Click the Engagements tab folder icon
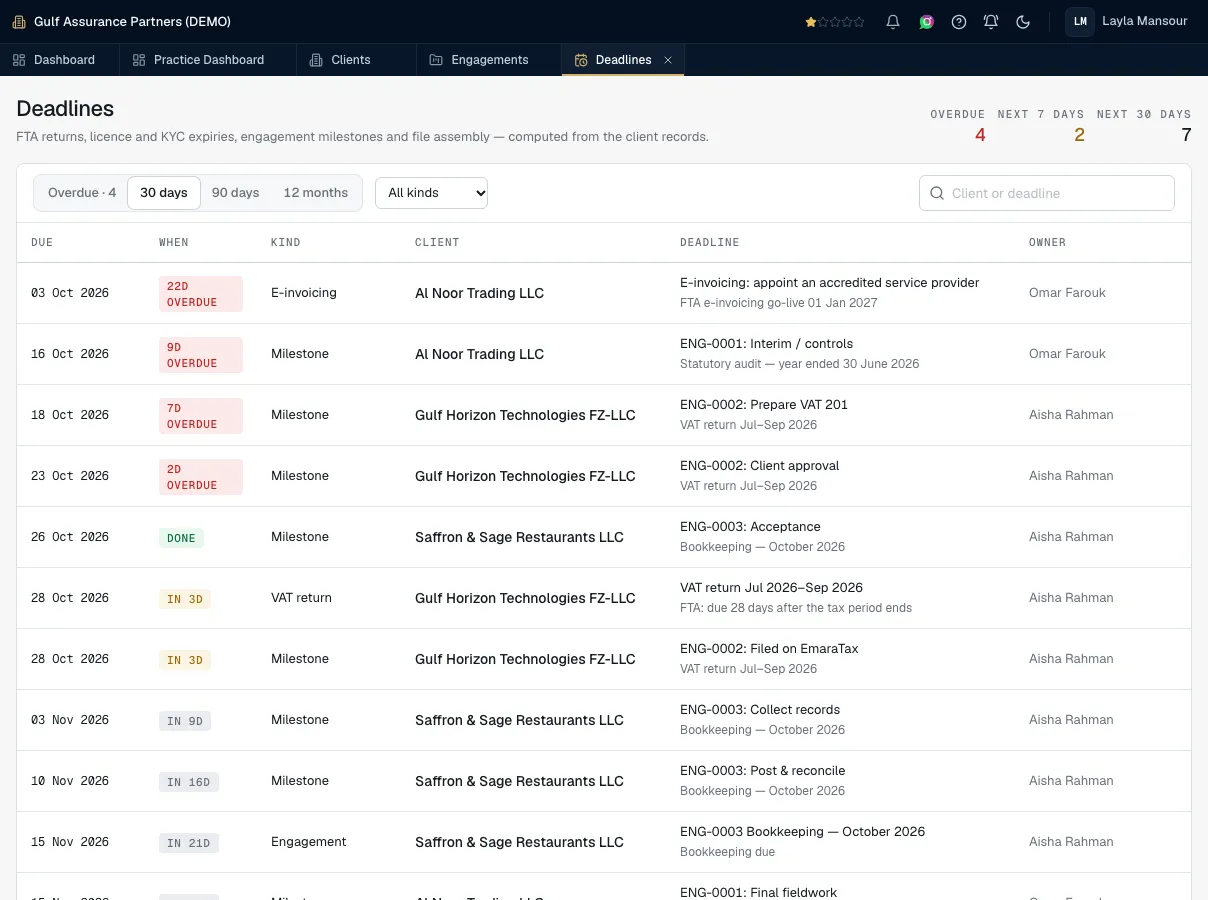Viewport: 1208px width, 900px height. point(436,60)
